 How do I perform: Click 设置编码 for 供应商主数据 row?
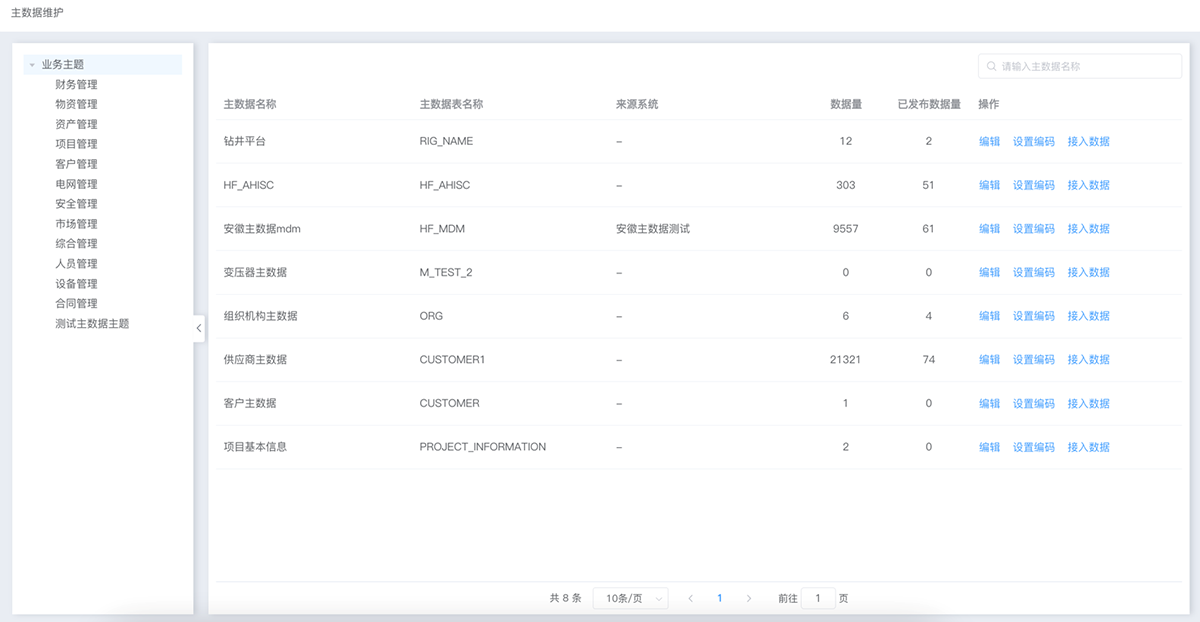tap(1034, 359)
